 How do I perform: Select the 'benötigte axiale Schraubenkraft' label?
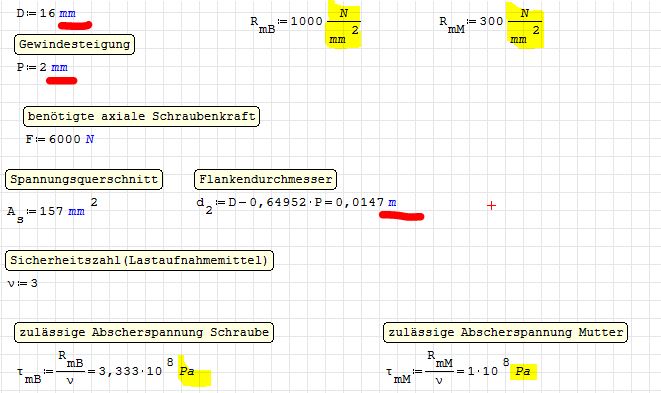click(142, 116)
